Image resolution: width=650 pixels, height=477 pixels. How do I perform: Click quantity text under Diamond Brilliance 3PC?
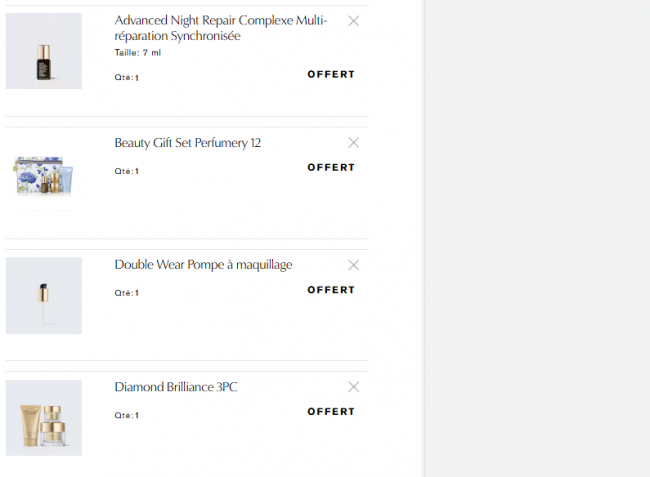click(x=127, y=415)
